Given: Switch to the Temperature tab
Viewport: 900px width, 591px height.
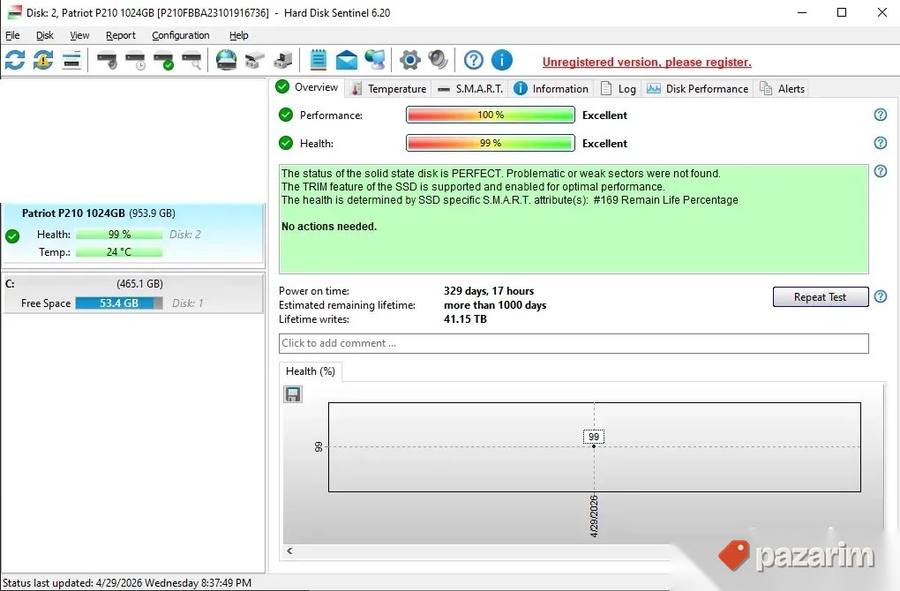Looking at the screenshot, I should click(x=389, y=89).
